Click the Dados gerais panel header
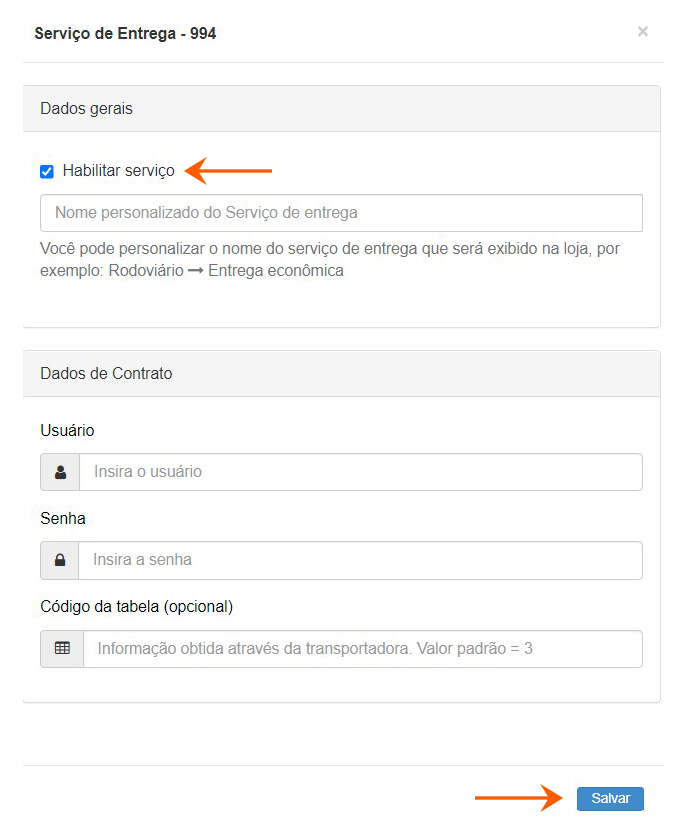 pos(341,109)
